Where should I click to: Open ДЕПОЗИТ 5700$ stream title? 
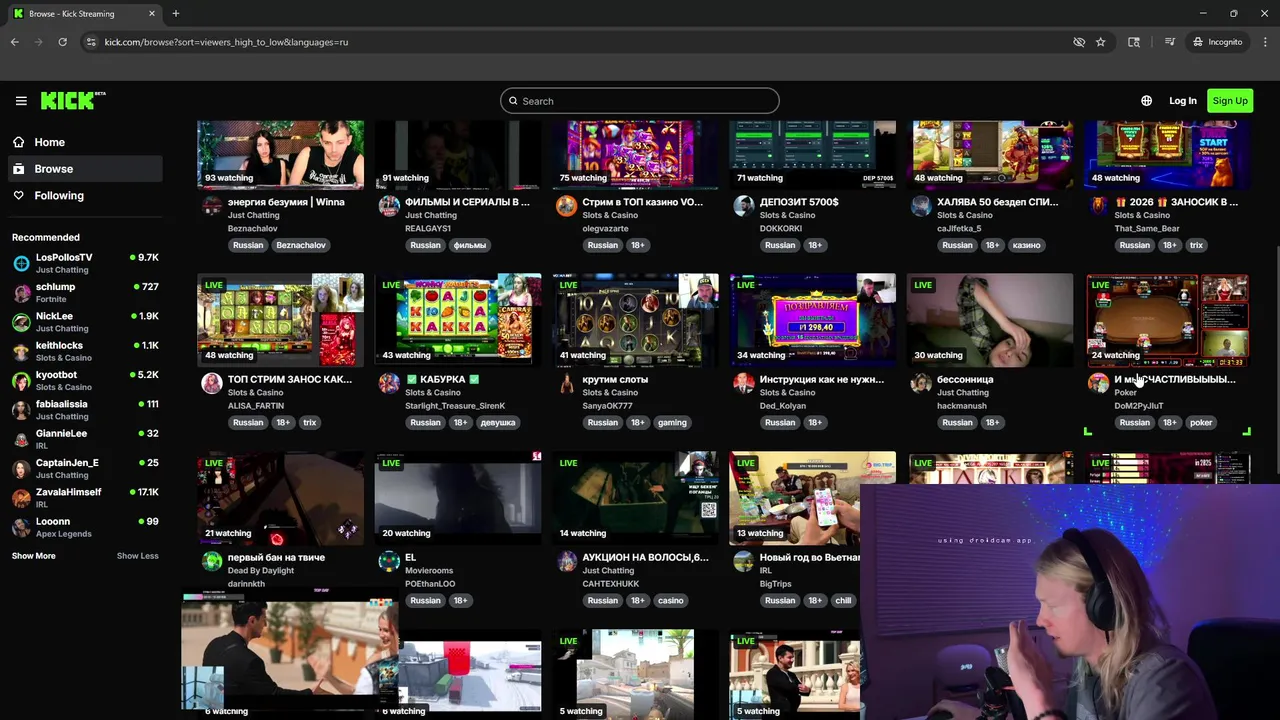click(x=799, y=202)
